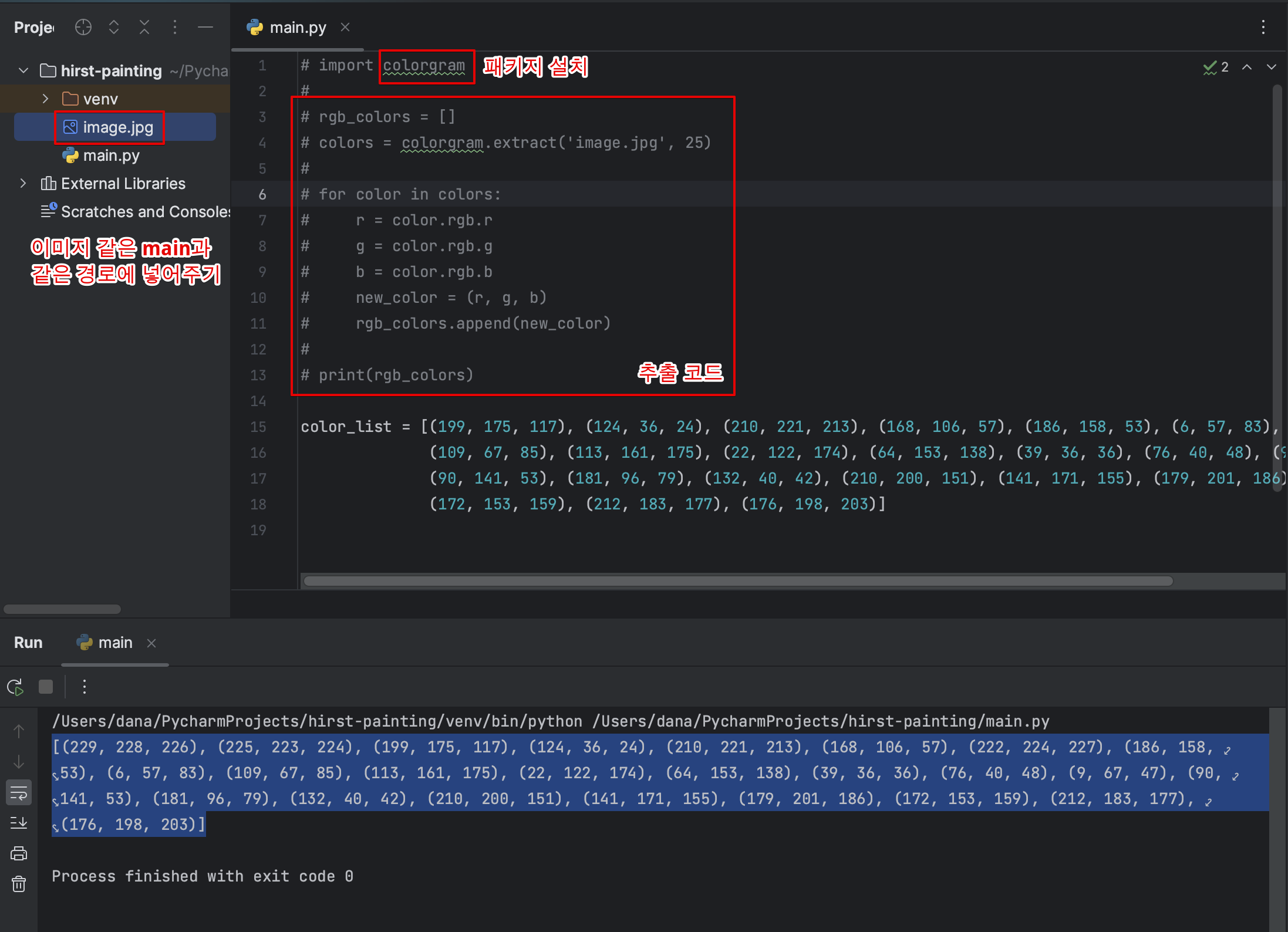Screen dimensions: 1288x932
Task: Click 'Process finished with exit code 0' text
Action: 203,876
